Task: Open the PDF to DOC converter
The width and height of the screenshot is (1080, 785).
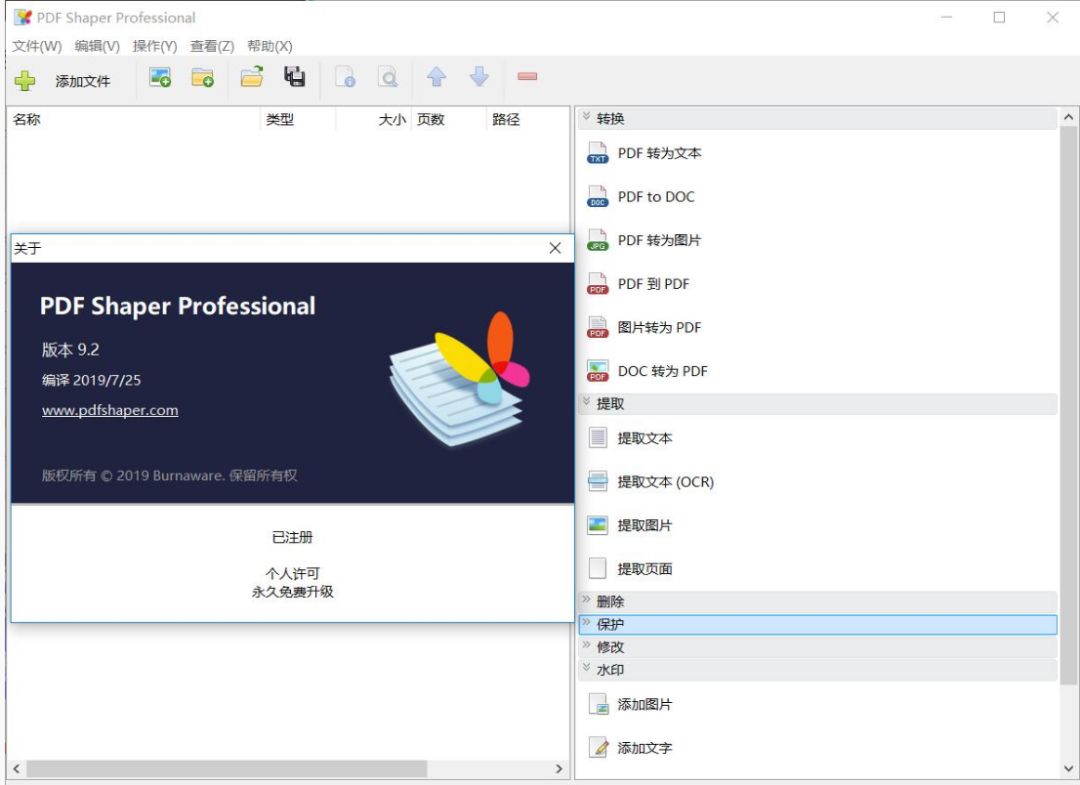Action: [655, 196]
